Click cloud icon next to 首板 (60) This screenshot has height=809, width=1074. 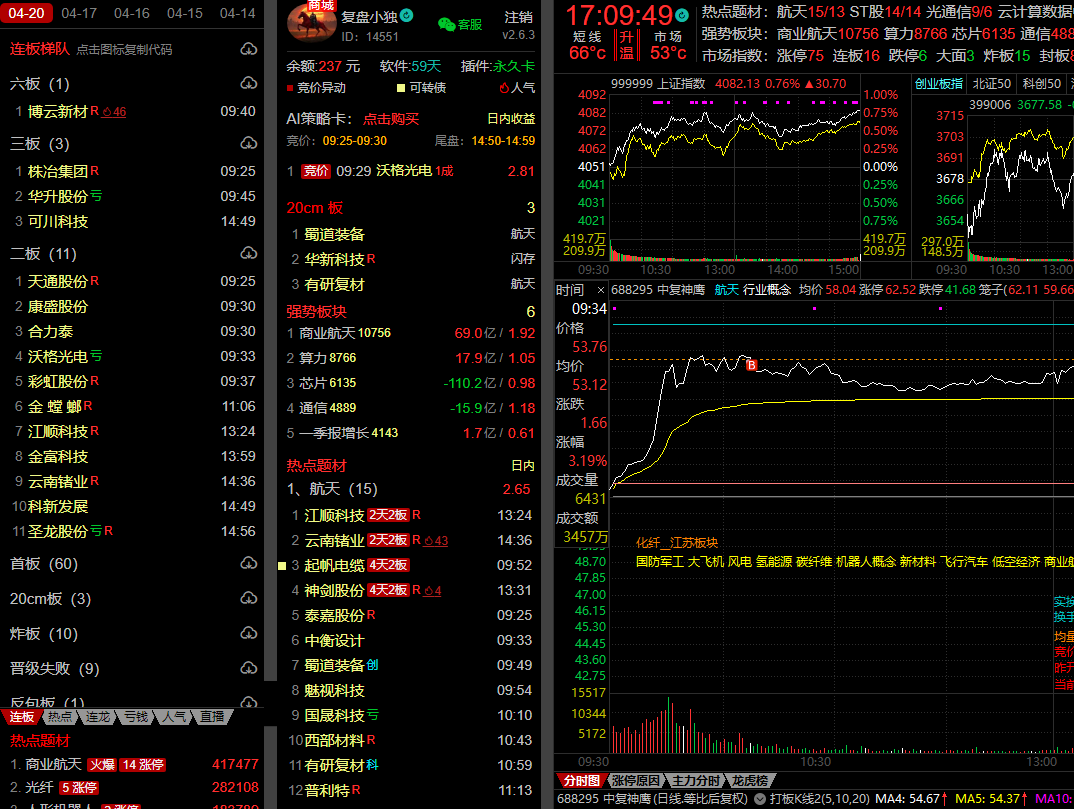coord(248,564)
